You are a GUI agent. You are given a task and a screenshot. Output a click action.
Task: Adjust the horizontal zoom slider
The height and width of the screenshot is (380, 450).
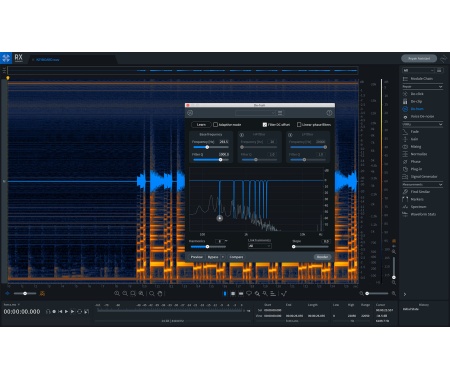point(377,294)
